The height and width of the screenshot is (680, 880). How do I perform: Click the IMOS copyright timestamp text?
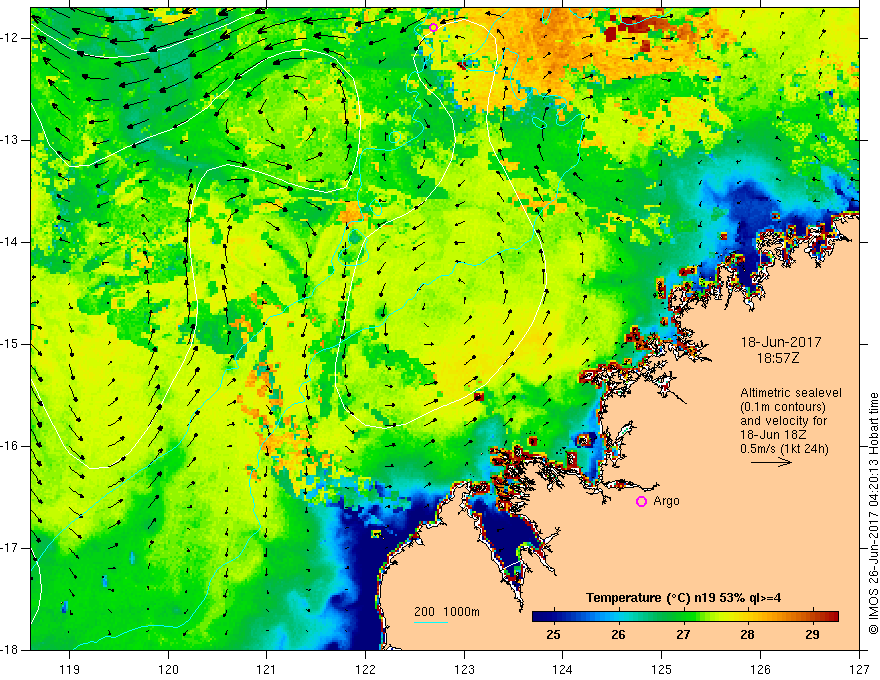873,514
